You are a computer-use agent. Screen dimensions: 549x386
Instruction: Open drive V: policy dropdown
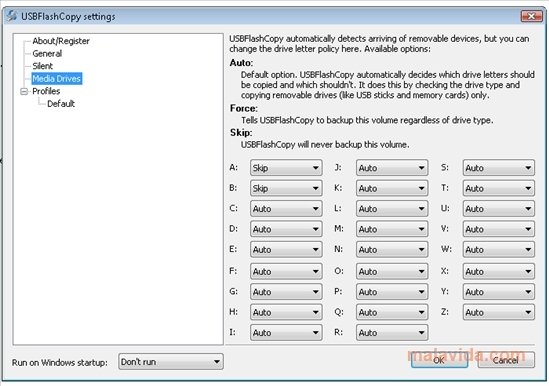(x=499, y=229)
